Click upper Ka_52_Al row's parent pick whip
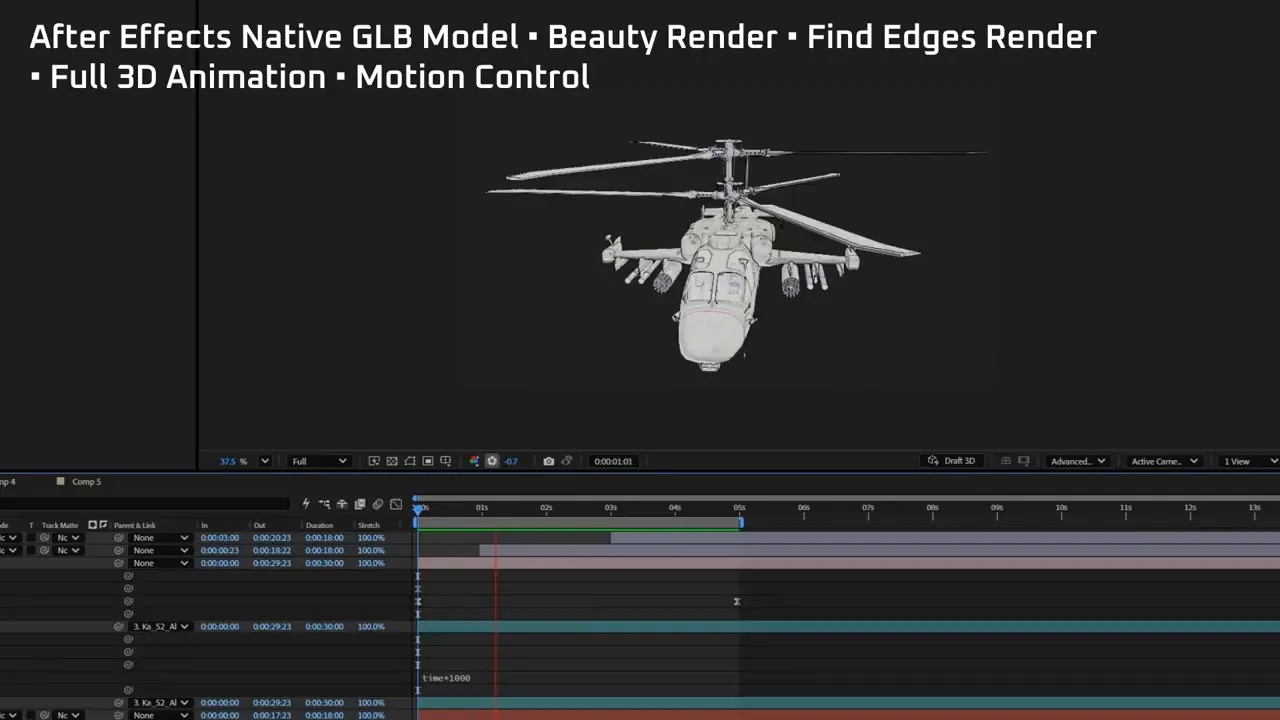 (119, 627)
